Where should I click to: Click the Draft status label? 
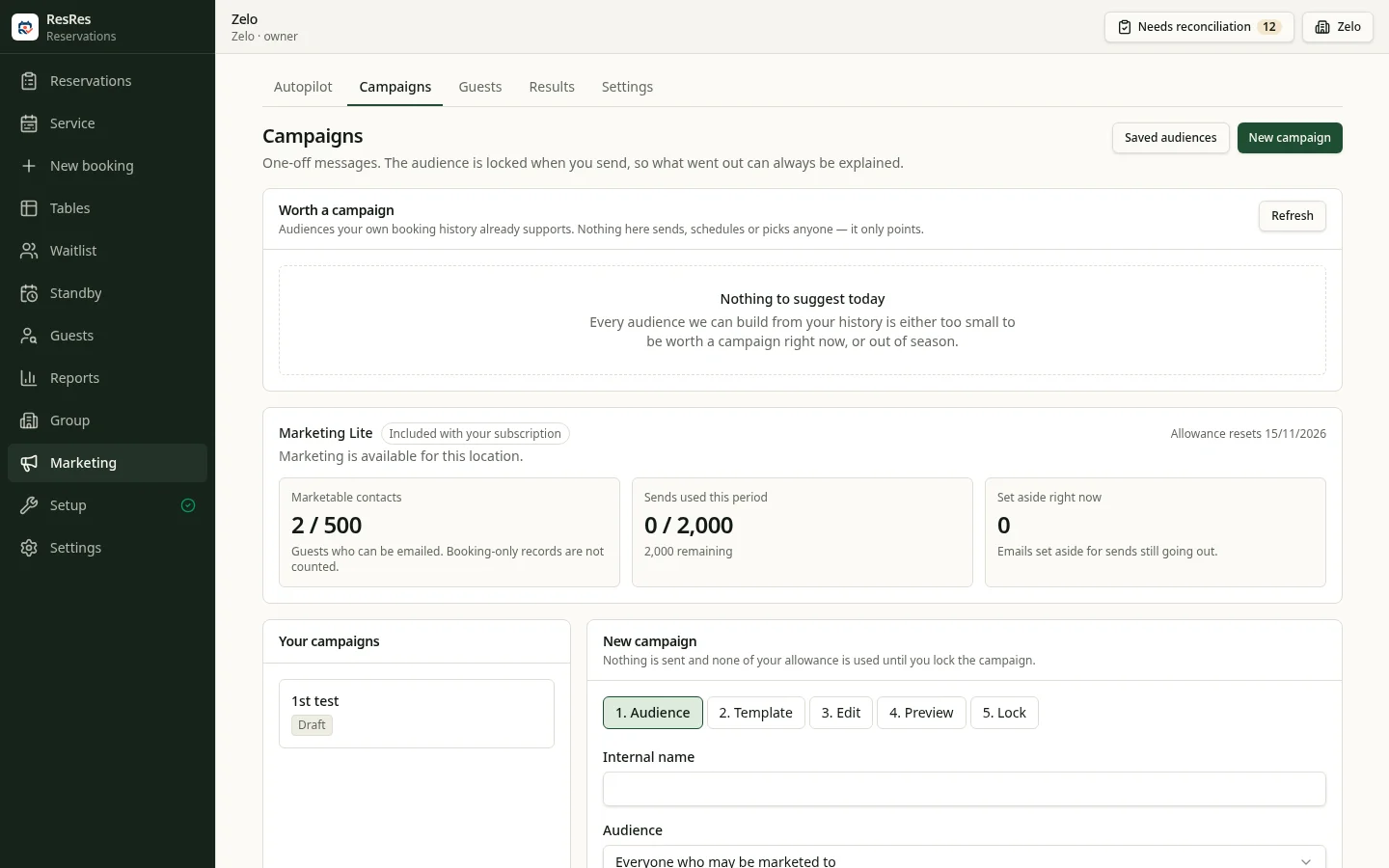(x=312, y=725)
